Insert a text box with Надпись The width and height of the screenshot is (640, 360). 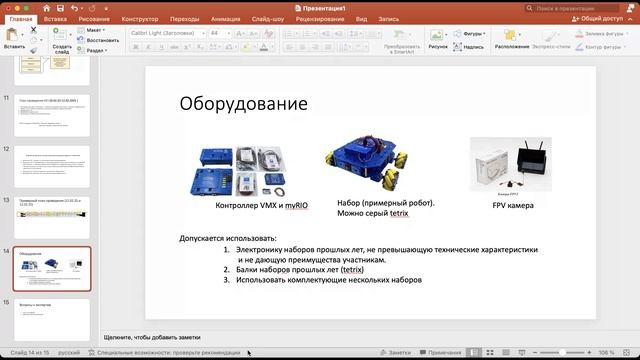[469, 47]
